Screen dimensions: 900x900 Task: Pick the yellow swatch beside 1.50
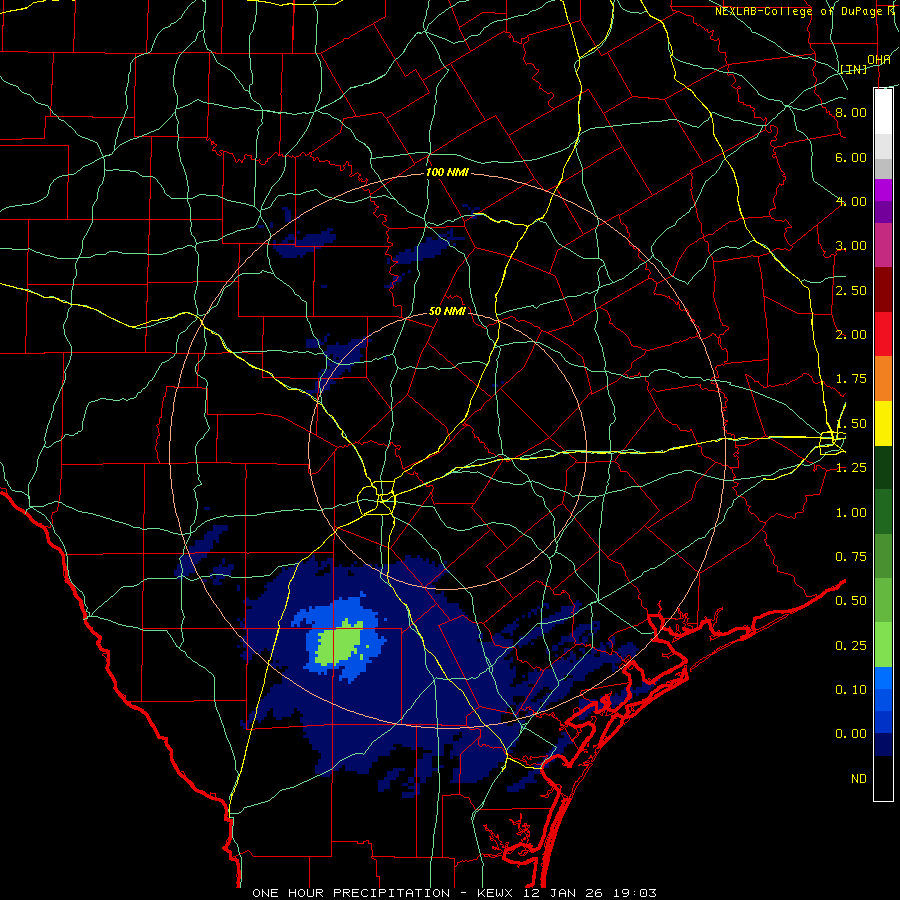pyautogui.click(x=883, y=423)
